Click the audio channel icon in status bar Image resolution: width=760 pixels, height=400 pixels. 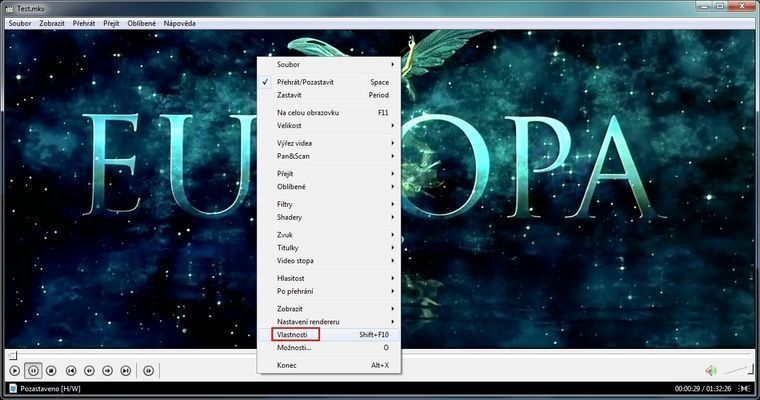pyautogui.click(x=744, y=388)
